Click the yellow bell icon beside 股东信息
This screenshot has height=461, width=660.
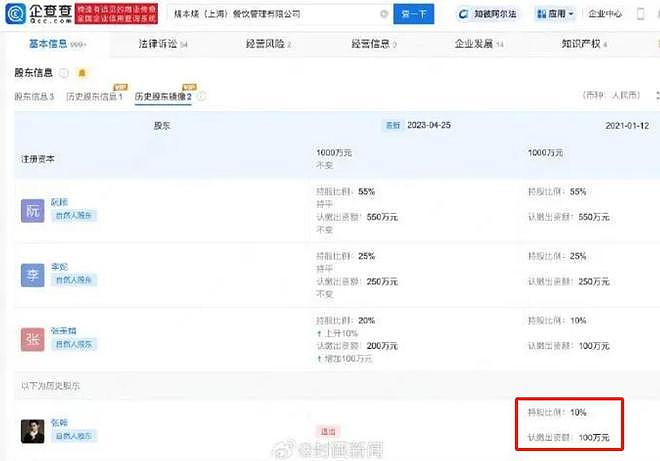82,73
